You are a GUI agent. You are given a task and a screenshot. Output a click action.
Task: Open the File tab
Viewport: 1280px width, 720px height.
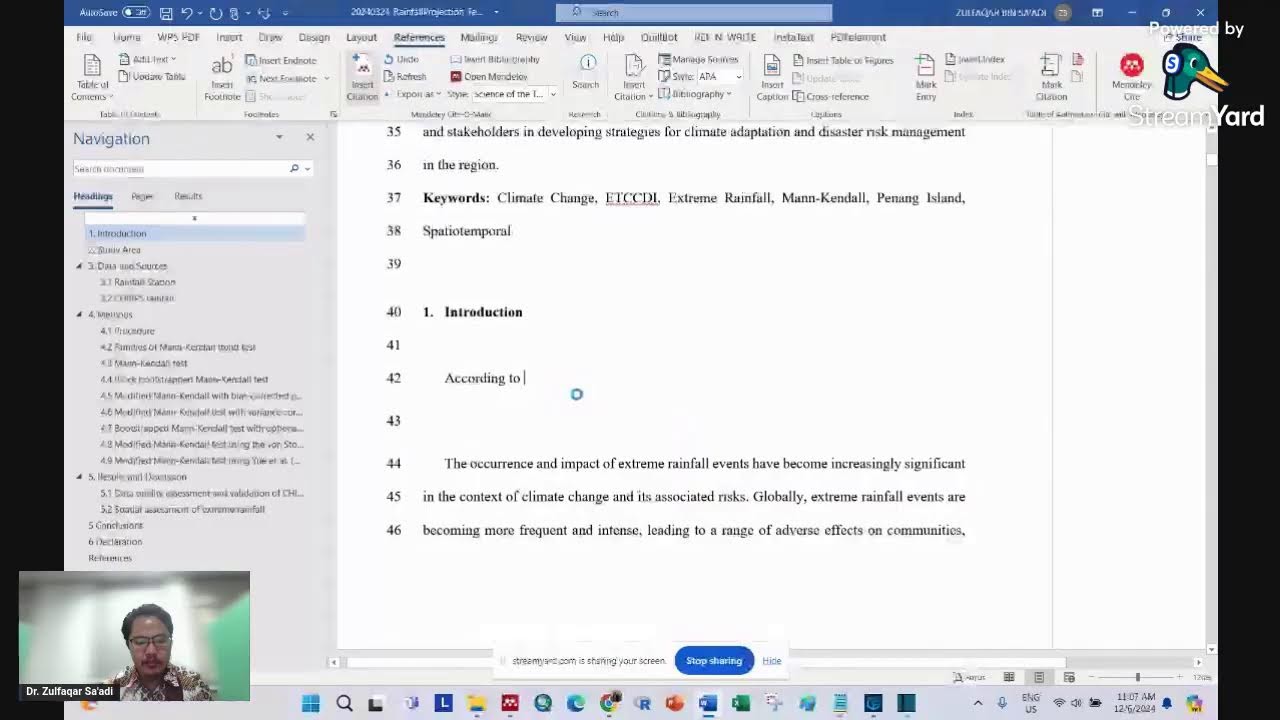84,37
